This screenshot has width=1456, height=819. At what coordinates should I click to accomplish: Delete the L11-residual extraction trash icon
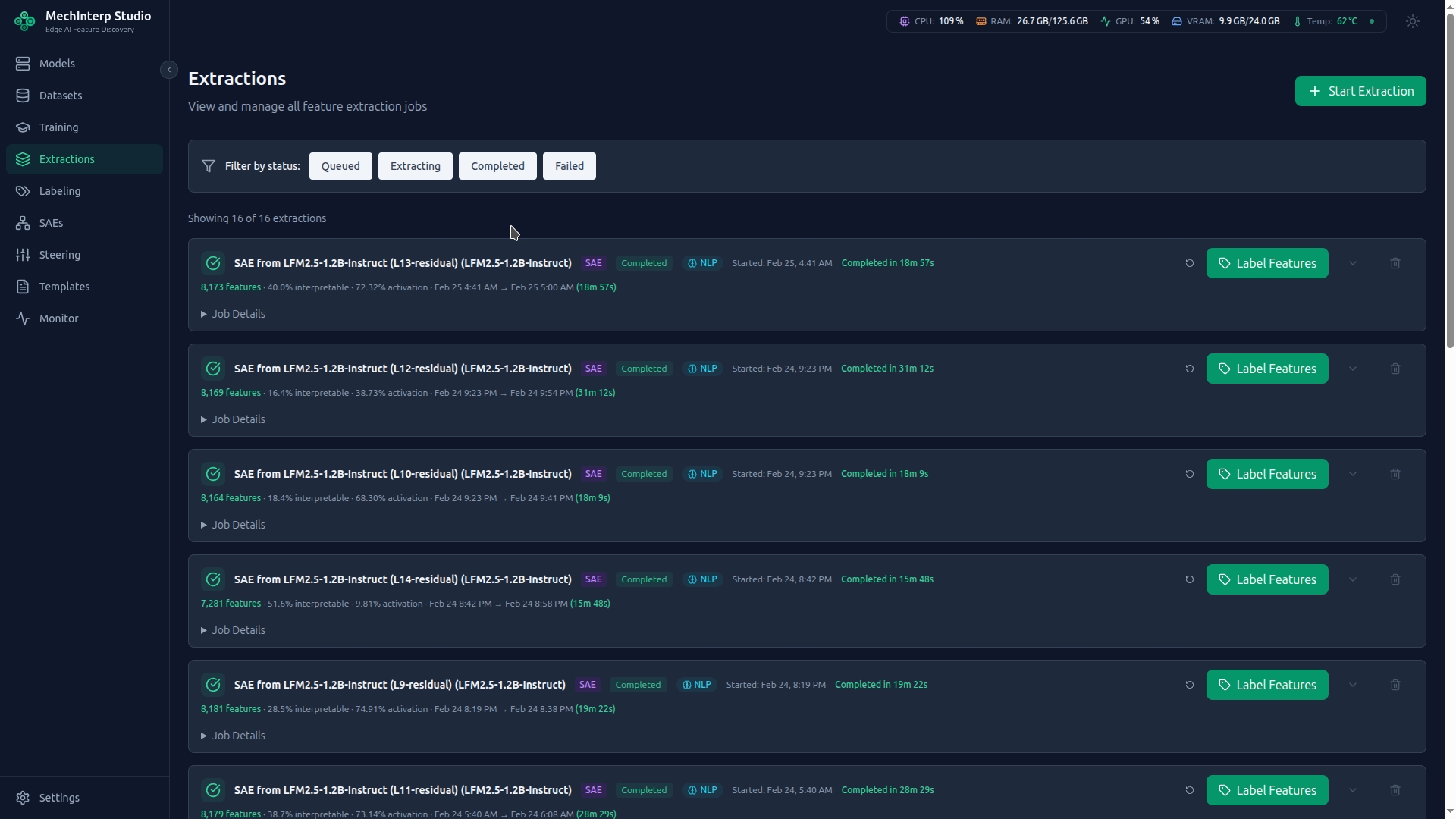tap(1395, 790)
